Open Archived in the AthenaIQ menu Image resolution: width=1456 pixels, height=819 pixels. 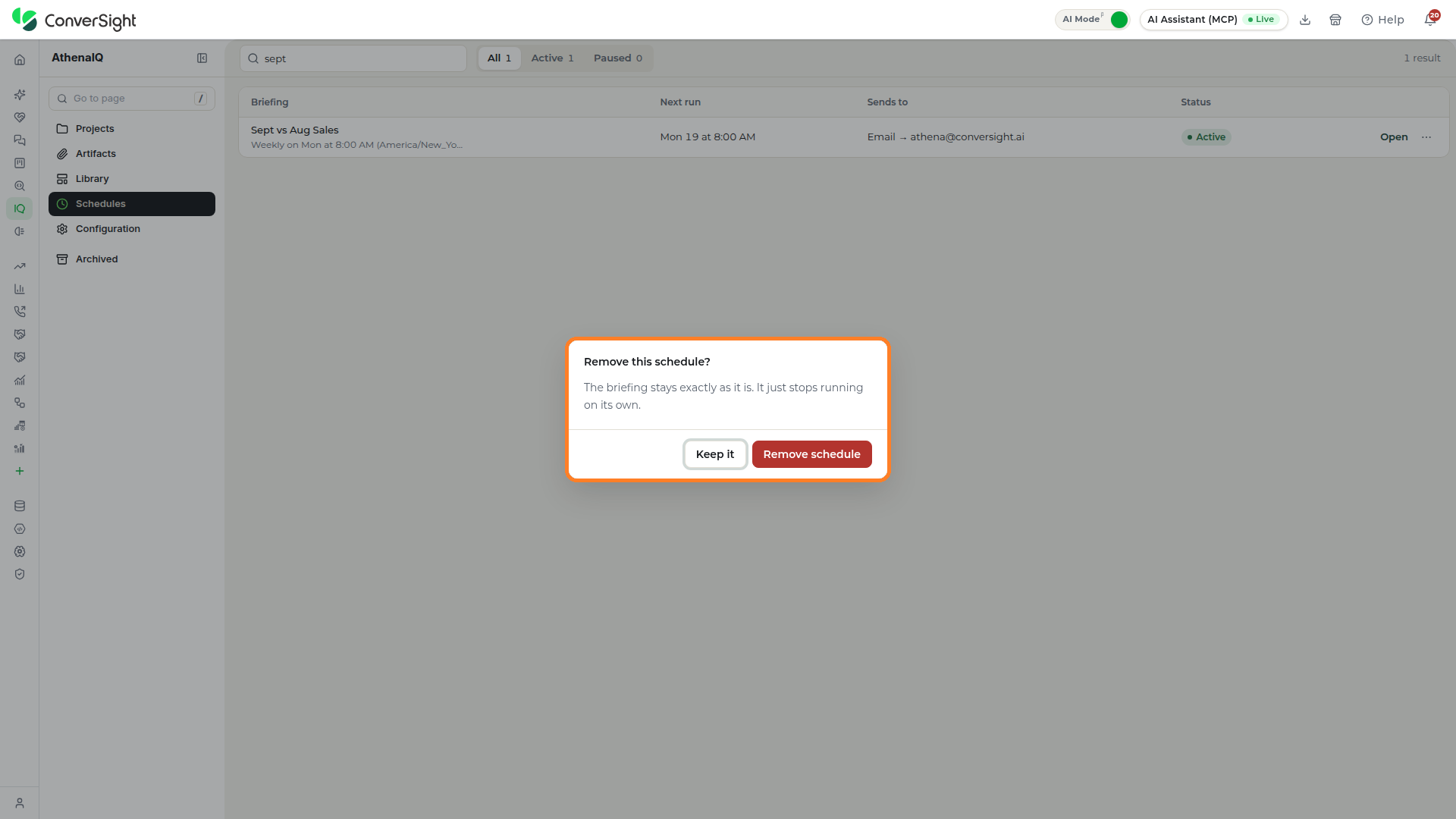[132, 259]
